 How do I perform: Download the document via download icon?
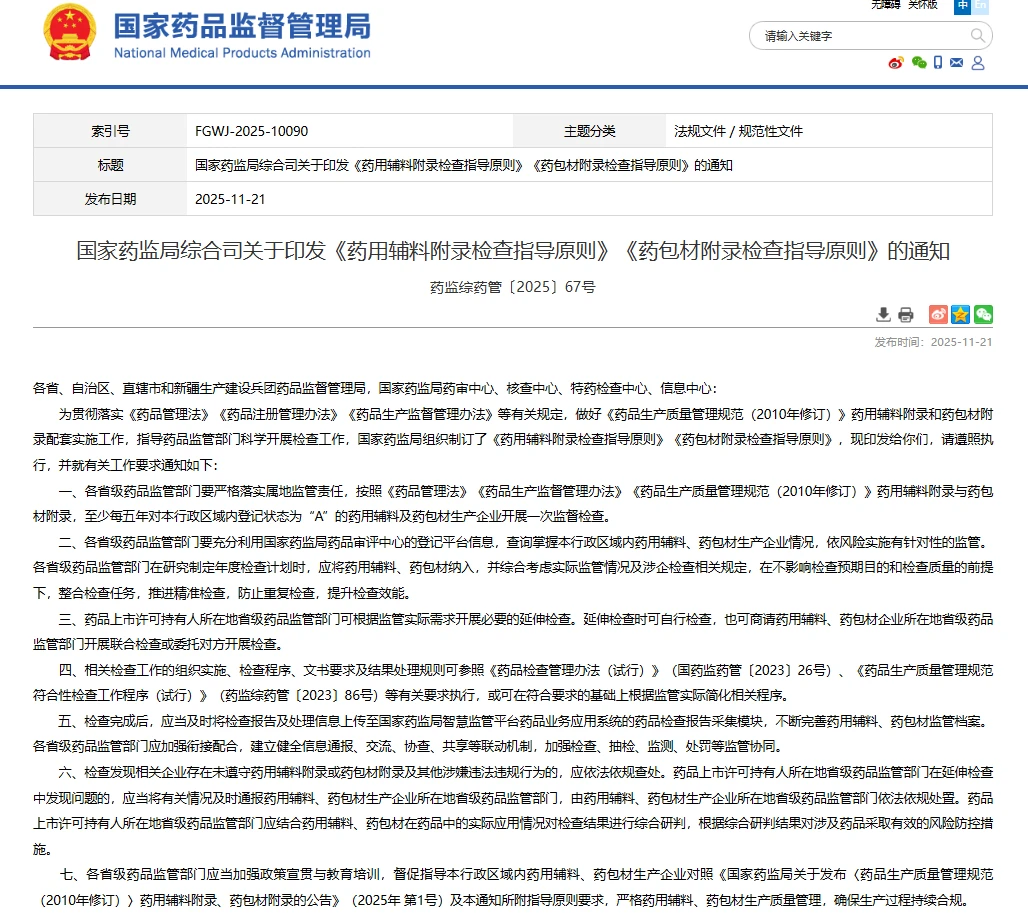point(883,315)
